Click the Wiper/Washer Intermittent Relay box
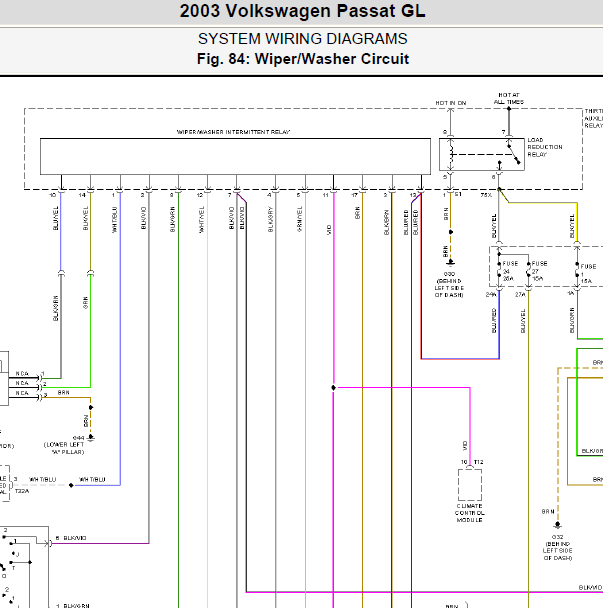Screen dimensions: 603x608 (x=232, y=157)
